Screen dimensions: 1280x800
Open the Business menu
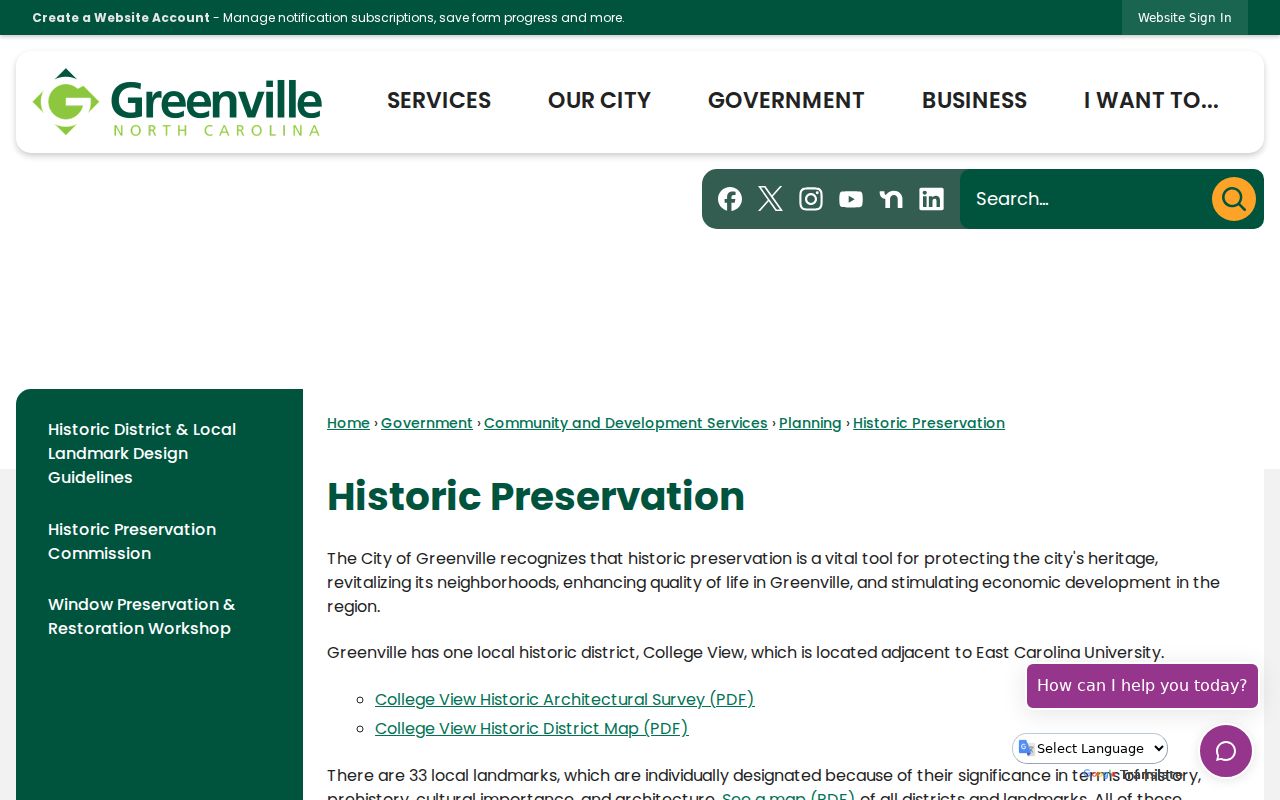pos(974,101)
